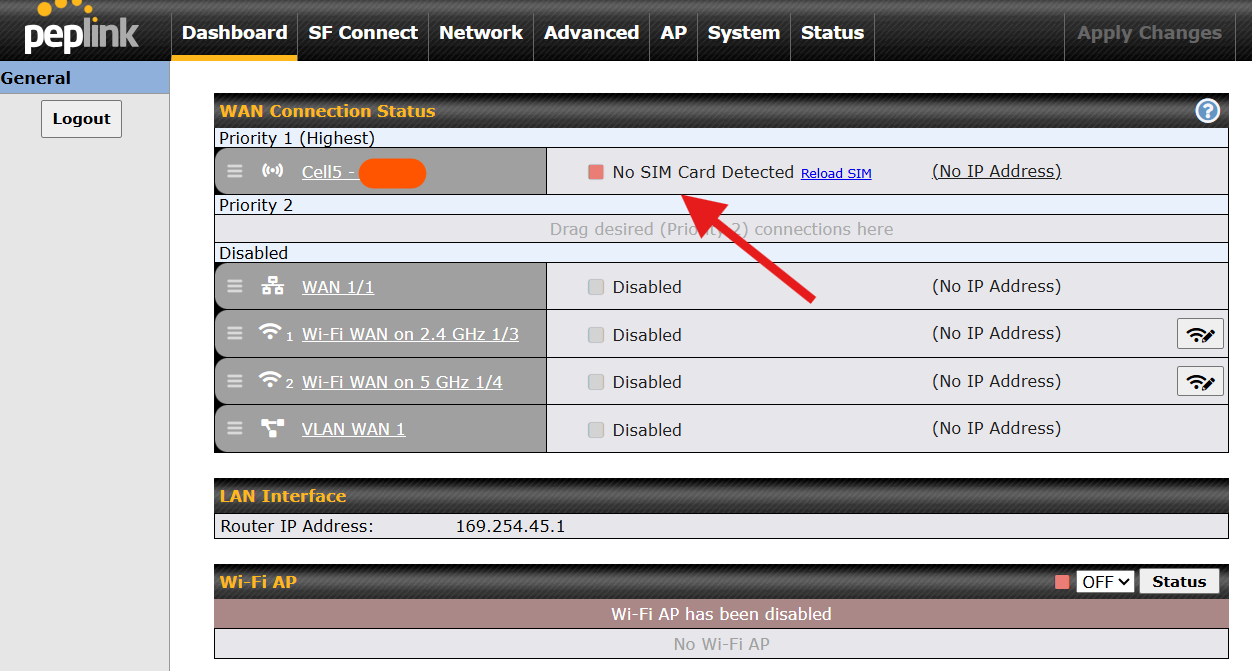
Task: Go to the System menu
Action: click(743, 33)
